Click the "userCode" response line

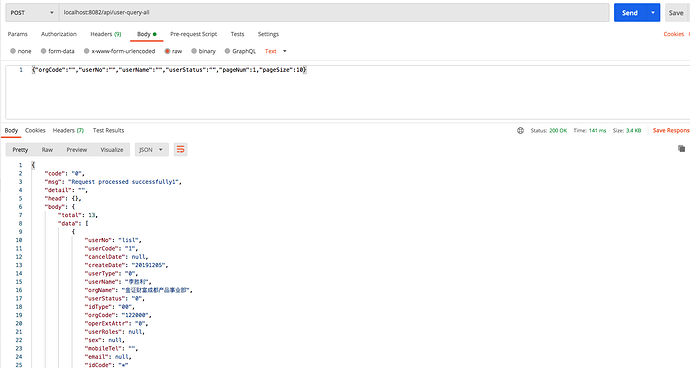tap(111, 248)
